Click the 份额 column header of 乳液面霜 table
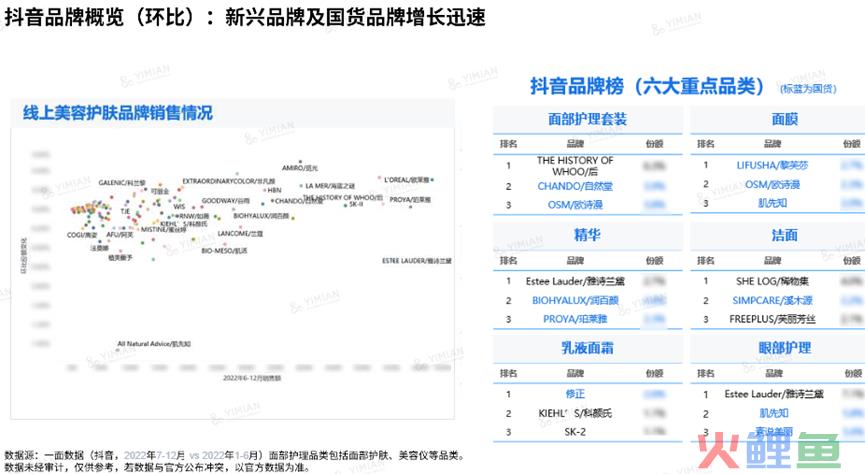Image resolution: width=865 pixels, height=474 pixels. pyautogui.click(x=654, y=373)
